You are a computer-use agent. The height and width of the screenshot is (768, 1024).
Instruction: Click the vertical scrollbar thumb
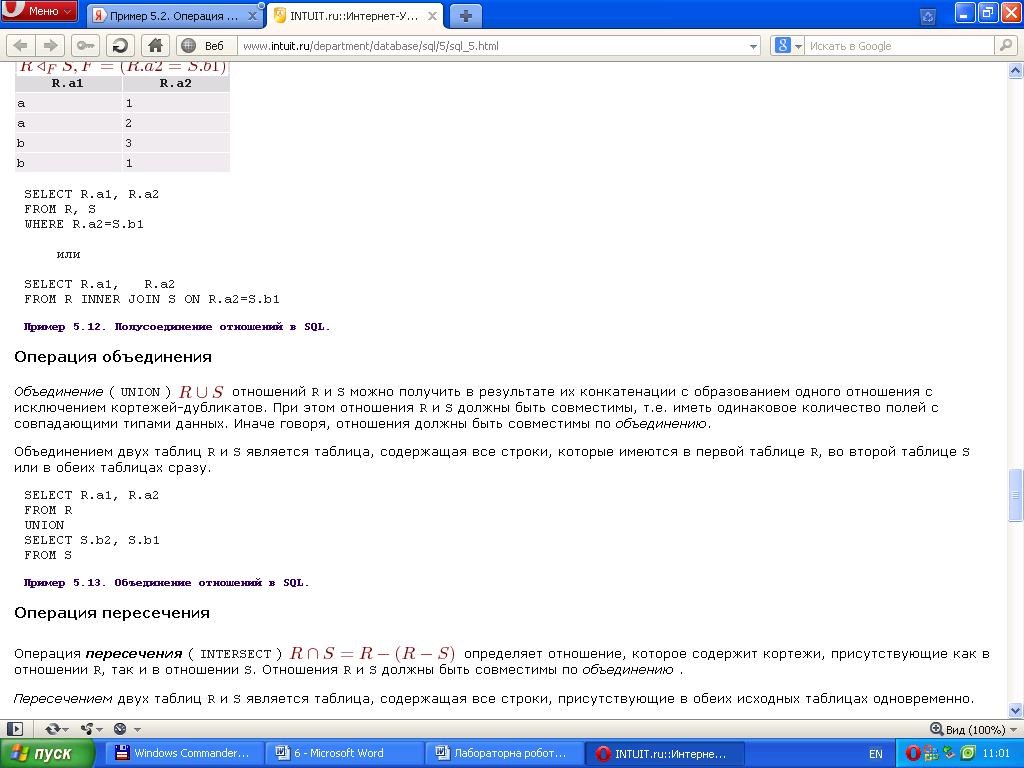coord(1016,495)
